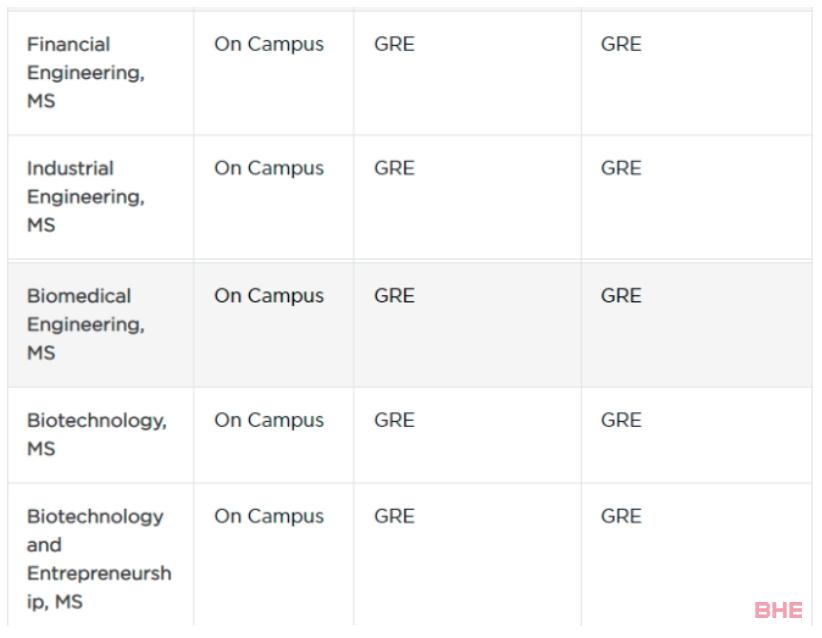The image size is (822, 638).
Task: Click On Campus in Biotechnology and Entrepreneurship row
Action: point(269,517)
